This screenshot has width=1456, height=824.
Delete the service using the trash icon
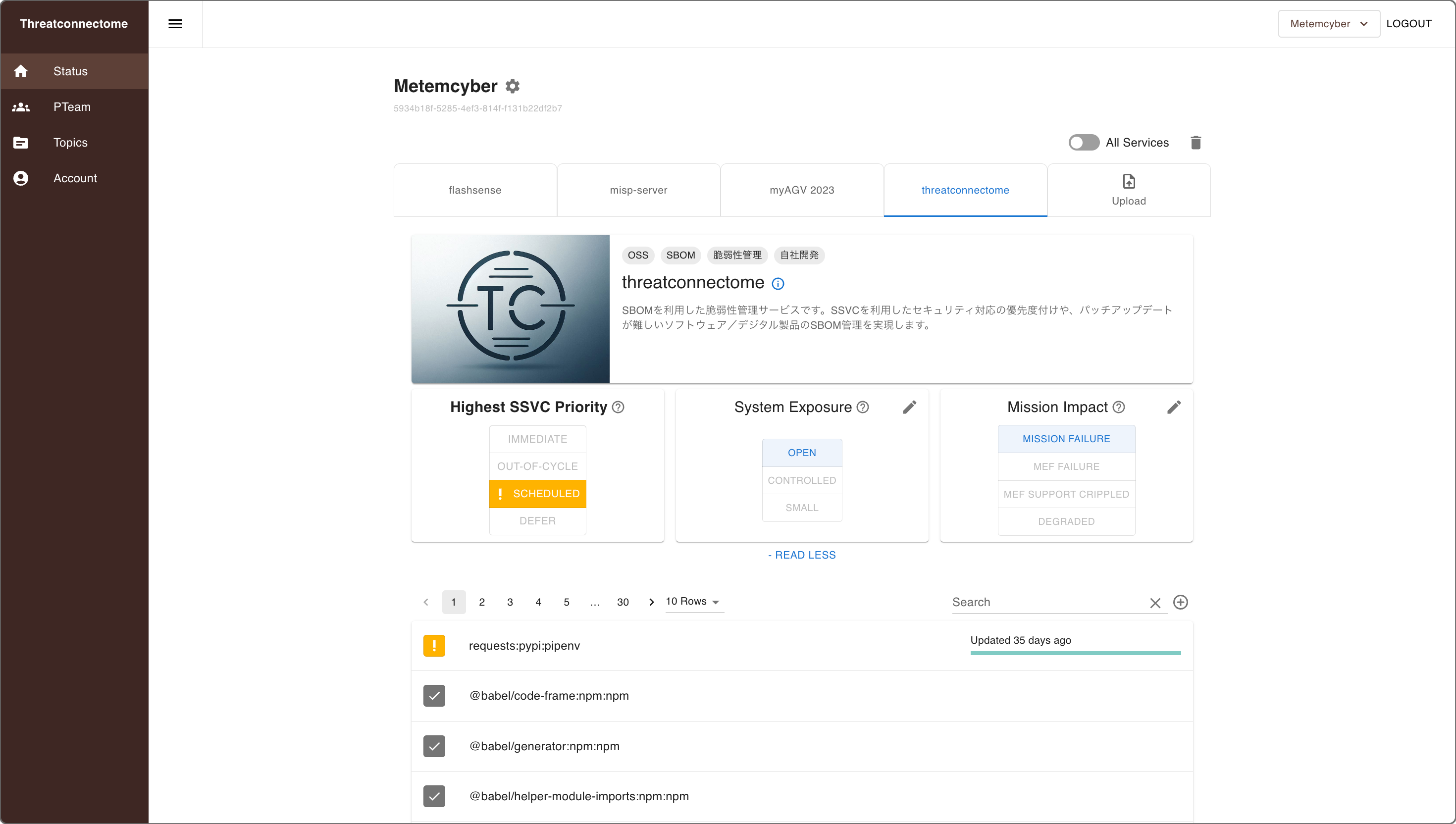point(1196,142)
